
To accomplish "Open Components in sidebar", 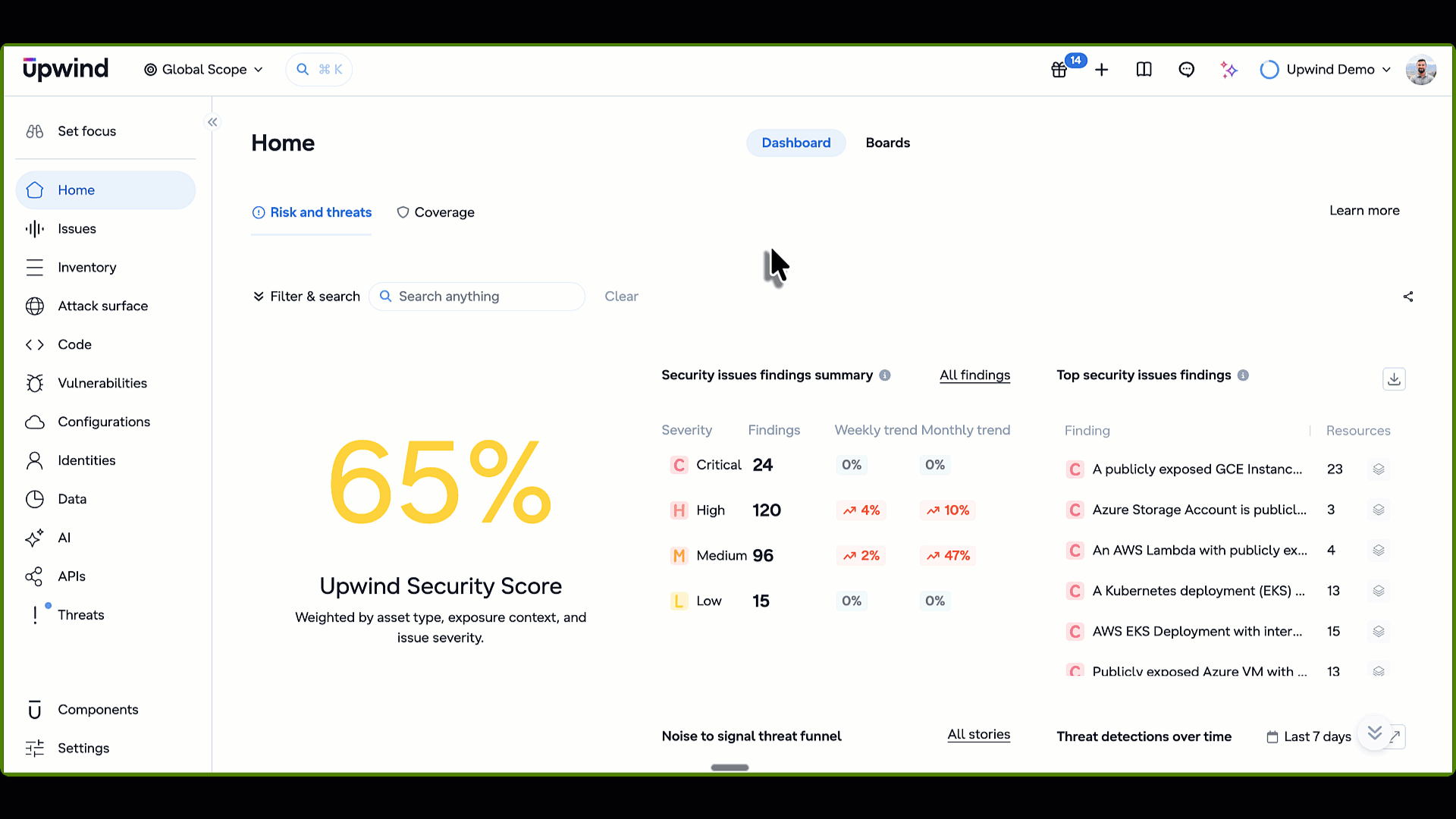I will pos(105,710).
